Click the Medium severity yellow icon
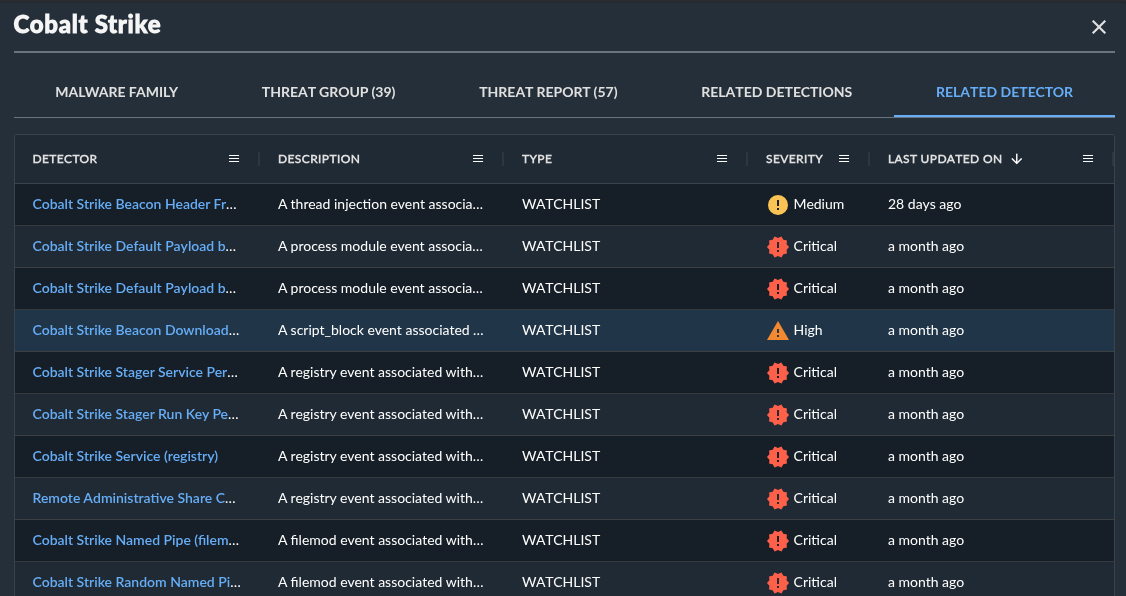The height and width of the screenshot is (596, 1126). (x=778, y=204)
